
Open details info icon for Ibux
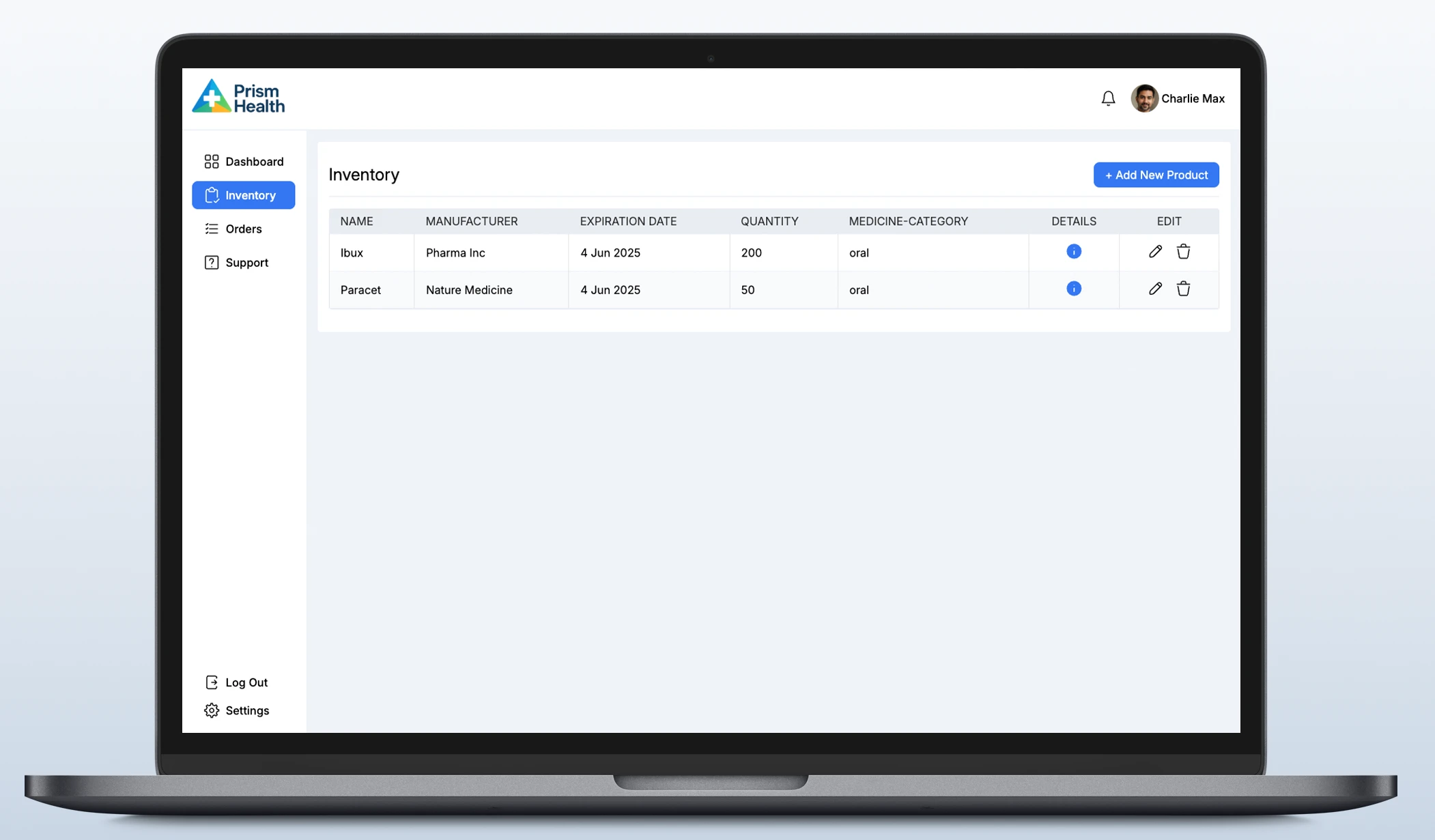(1073, 252)
